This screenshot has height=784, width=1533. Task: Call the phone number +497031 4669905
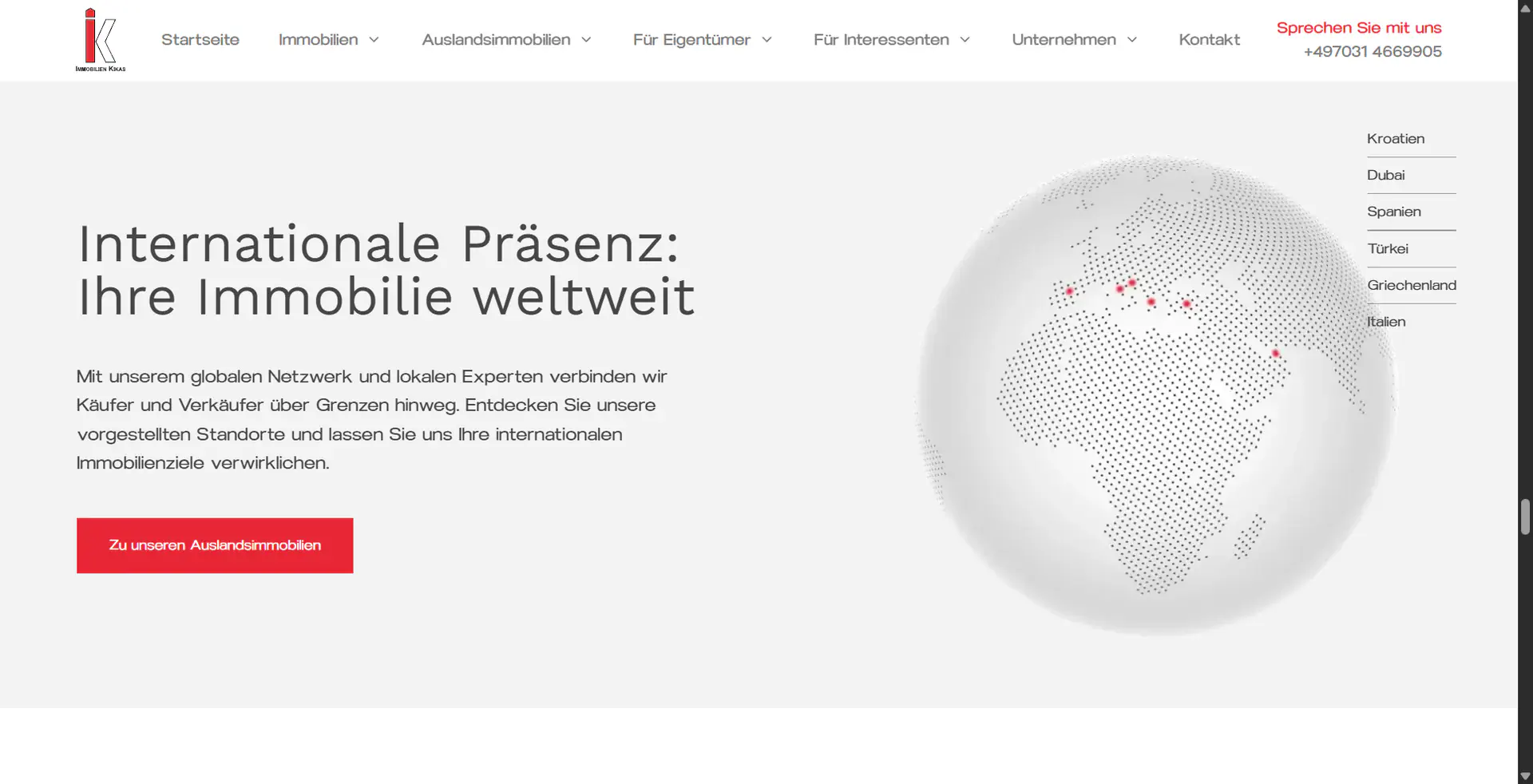(1372, 51)
